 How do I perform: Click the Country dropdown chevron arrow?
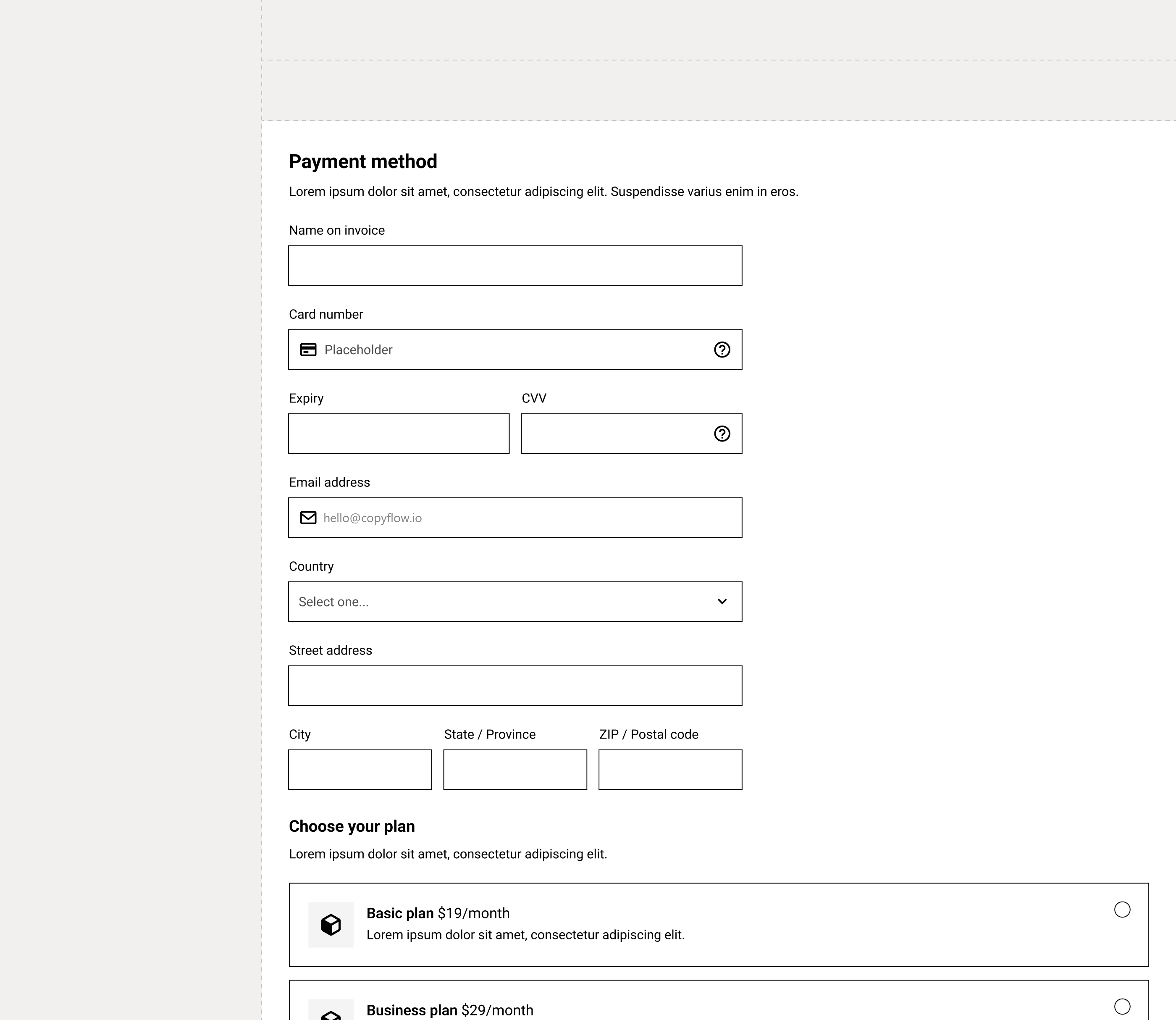pyautogui.click(x=722, y=602)
